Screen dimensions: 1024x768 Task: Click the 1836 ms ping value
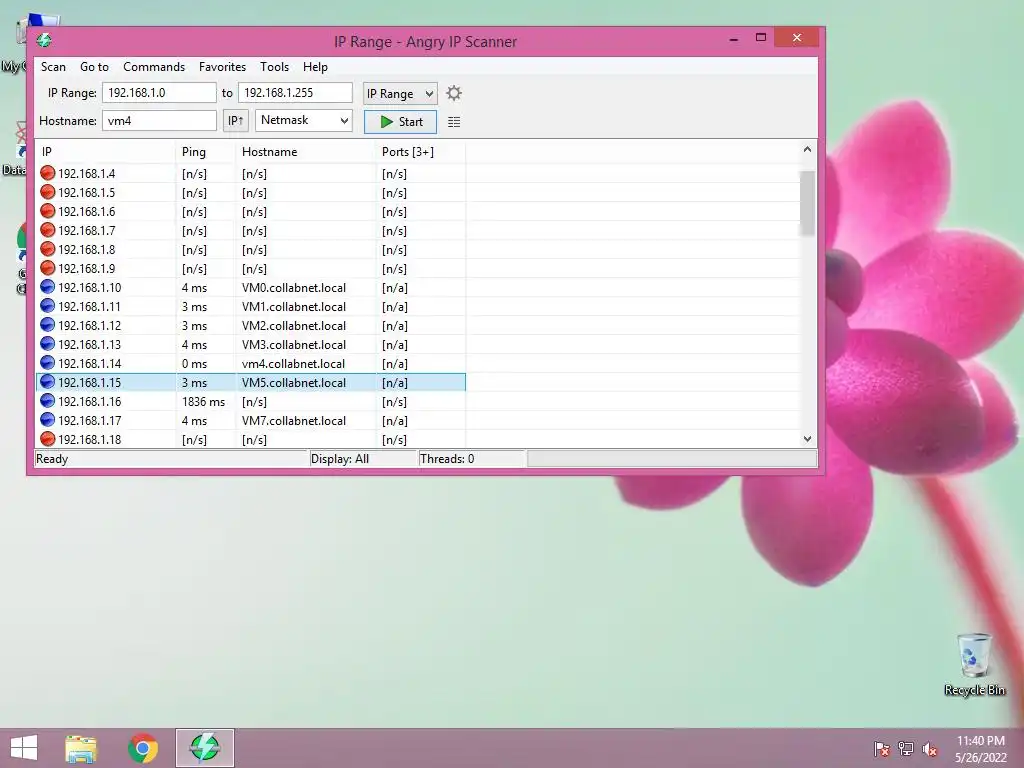click(203, 402)
